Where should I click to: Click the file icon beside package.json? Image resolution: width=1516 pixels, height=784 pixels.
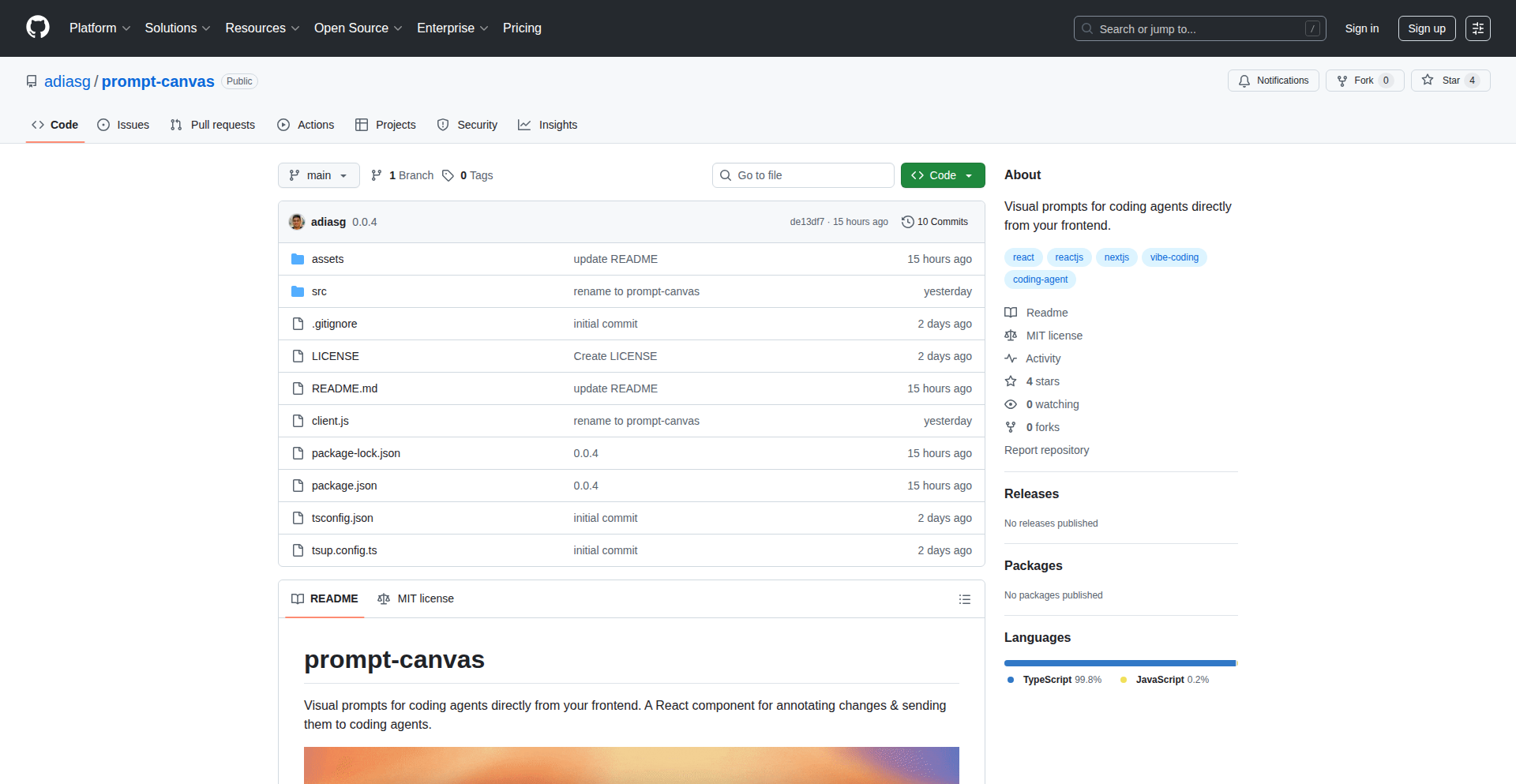298,486
